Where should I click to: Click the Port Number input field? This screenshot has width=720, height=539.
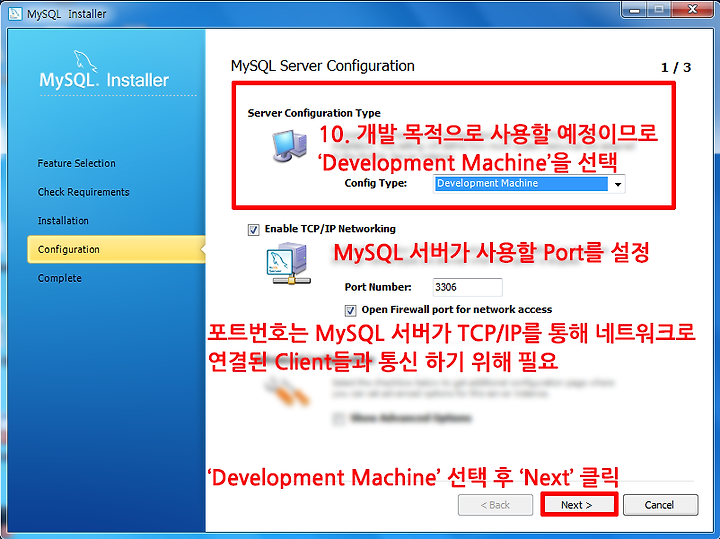pyautogui.click(x=467, y=287)
